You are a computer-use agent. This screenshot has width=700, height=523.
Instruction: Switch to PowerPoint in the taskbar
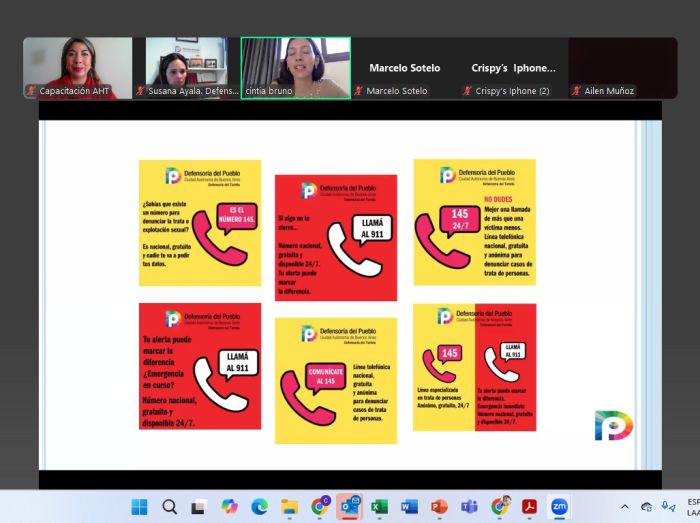point(439,506)
